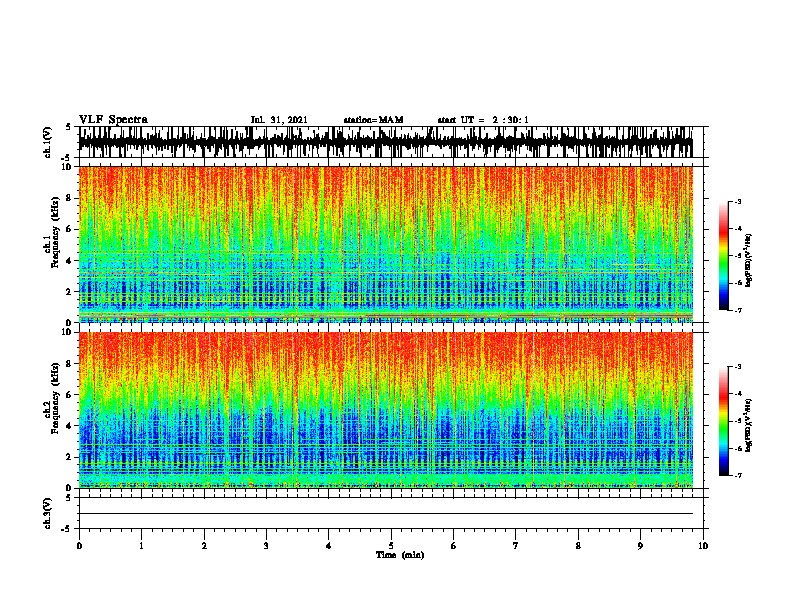Click the ch.1(V) waveform axis label
The width and height of the screenshot is (792, 612).
(x=48, y=142)
